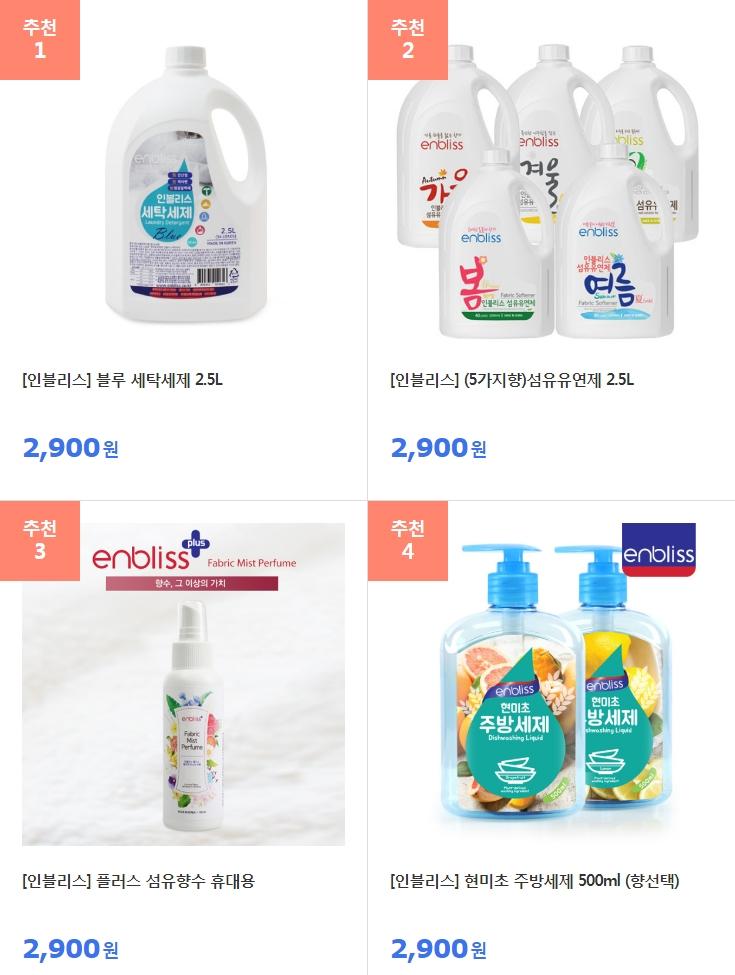735x975 pixels.
Task: Open the blue laundry detergent 2.5L product image
Action: tap(183, 183)
